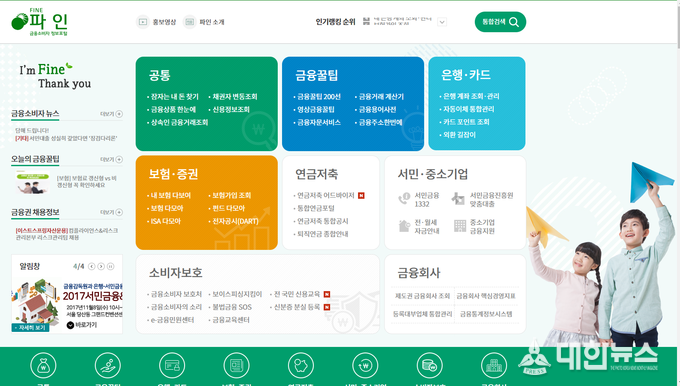
Task: Click the 전·월세 자금안내 house icon
Action: click(x=404, y=226)
